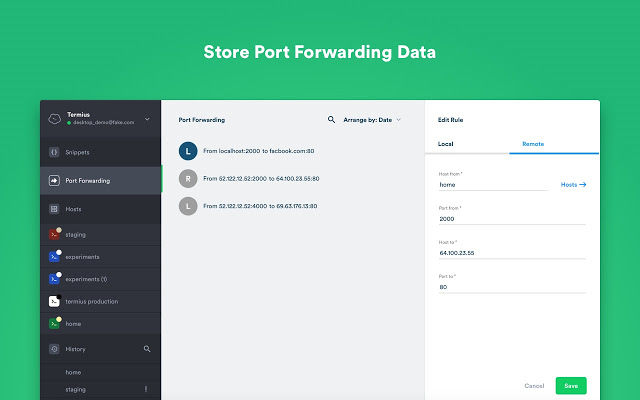Switch to the Local tab
The height and width of the screenshot is (400, 640).
pos(467,144)
